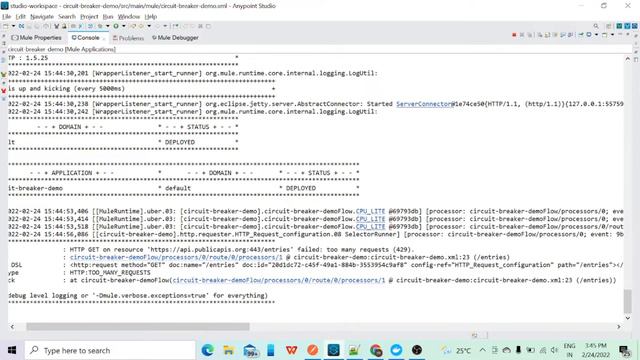Expand the Run button dropdown arrow
The height and width of the screenshot is (360, 640).
[124, 26]
